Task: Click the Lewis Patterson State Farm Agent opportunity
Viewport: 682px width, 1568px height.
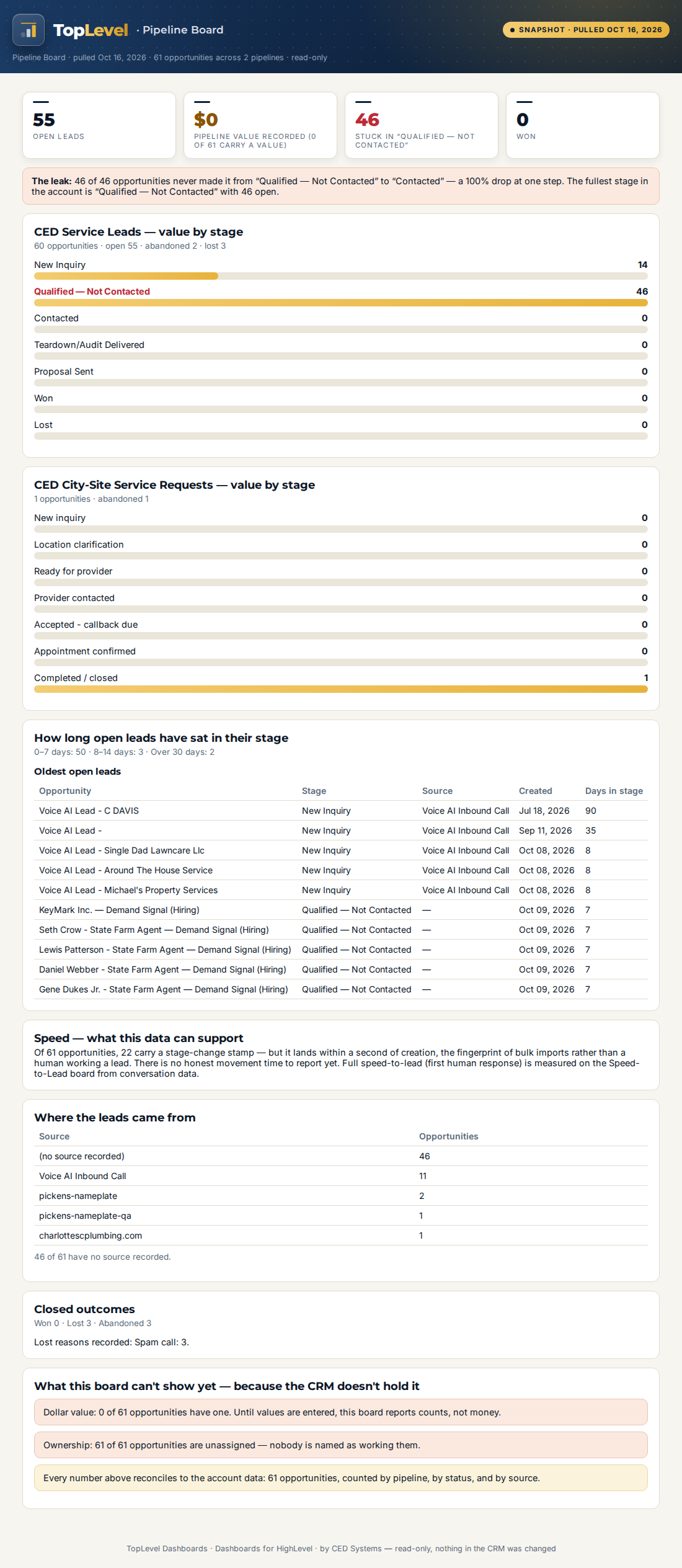Action: (165, 950)
